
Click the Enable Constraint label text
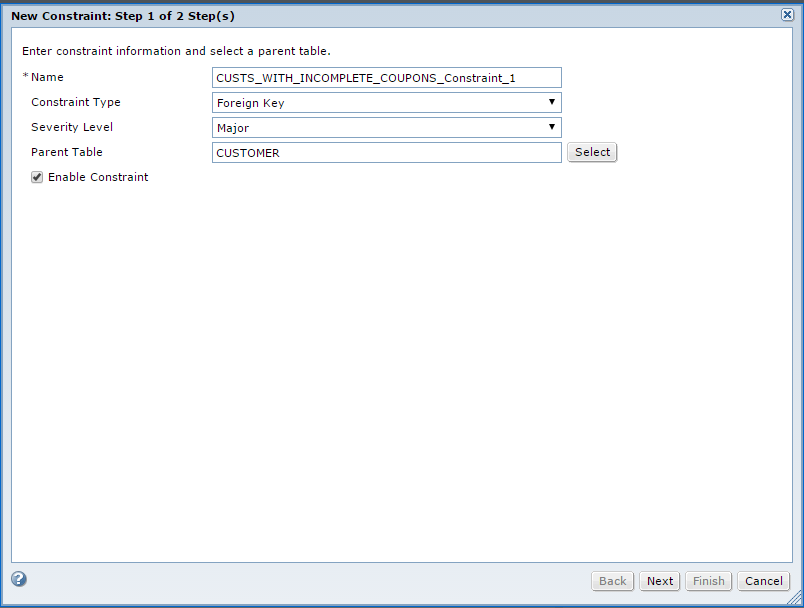98,177
